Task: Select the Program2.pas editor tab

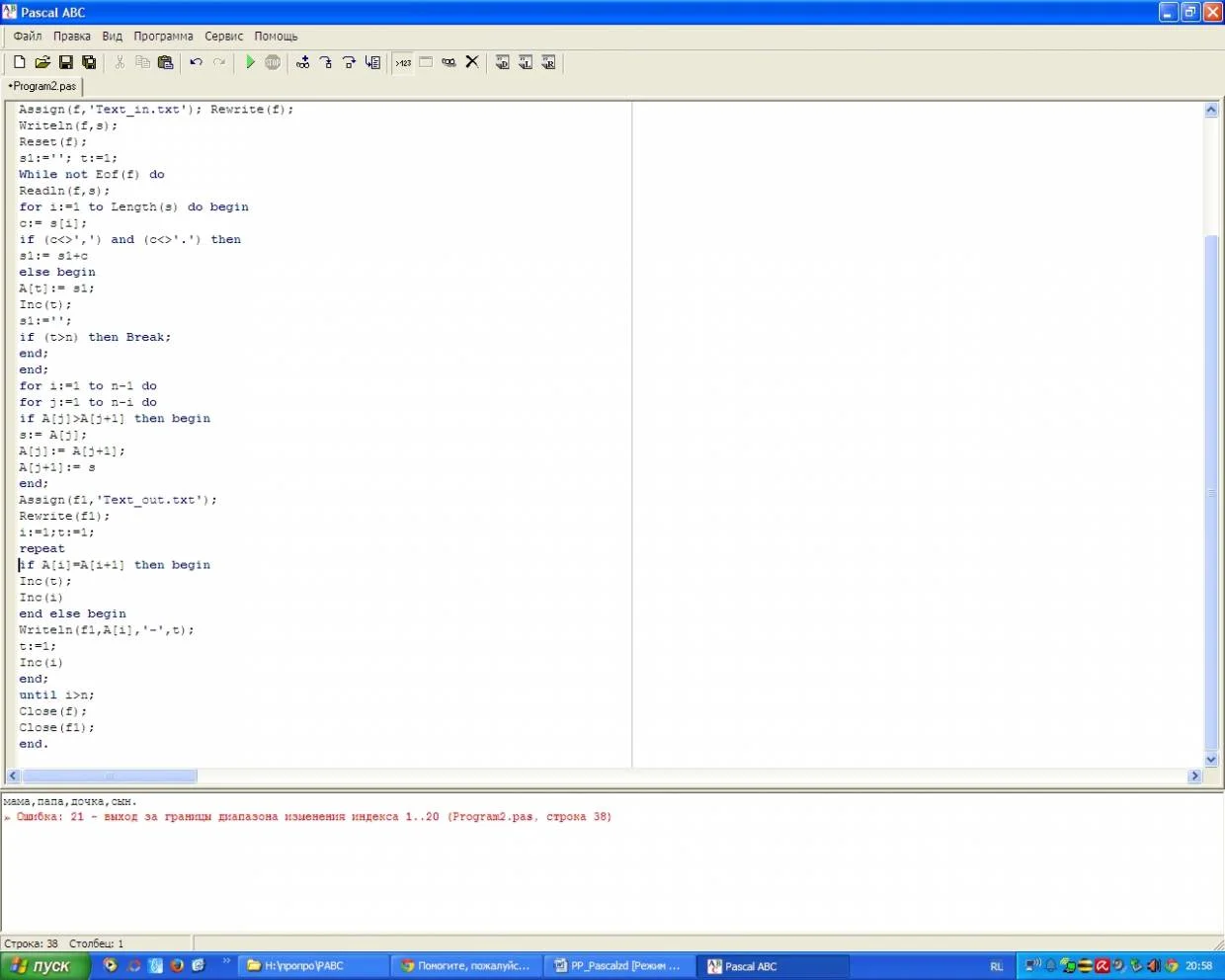Action: coord(42,86)
